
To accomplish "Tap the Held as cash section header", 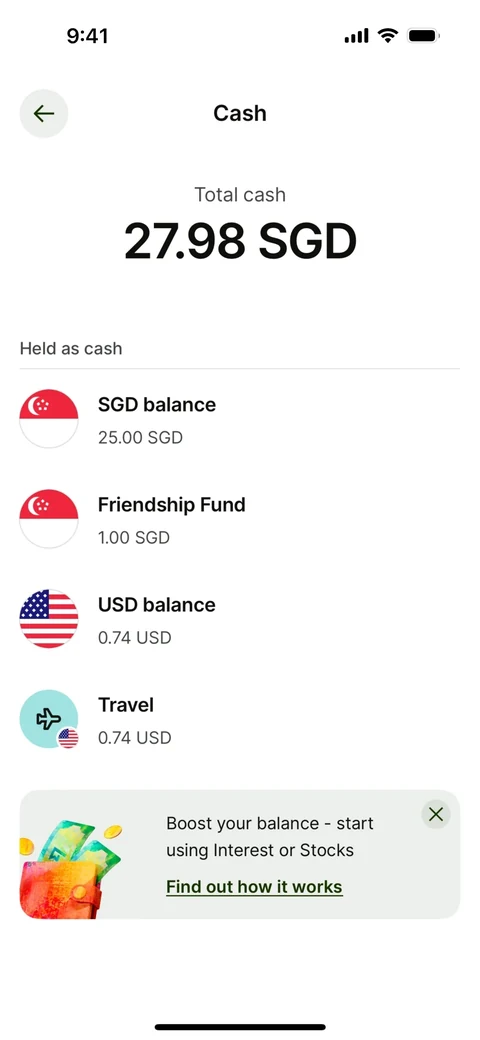I will tap(71, 348).
